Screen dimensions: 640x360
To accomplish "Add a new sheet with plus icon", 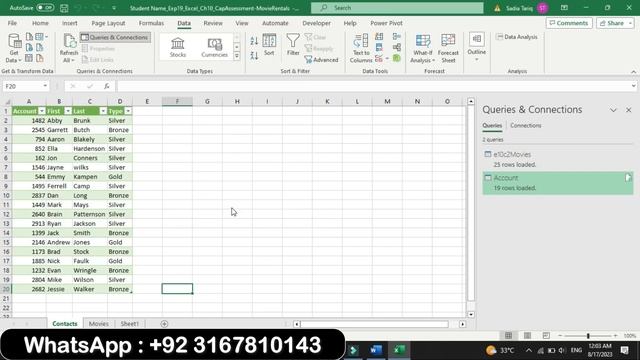I will click(164, 324).
